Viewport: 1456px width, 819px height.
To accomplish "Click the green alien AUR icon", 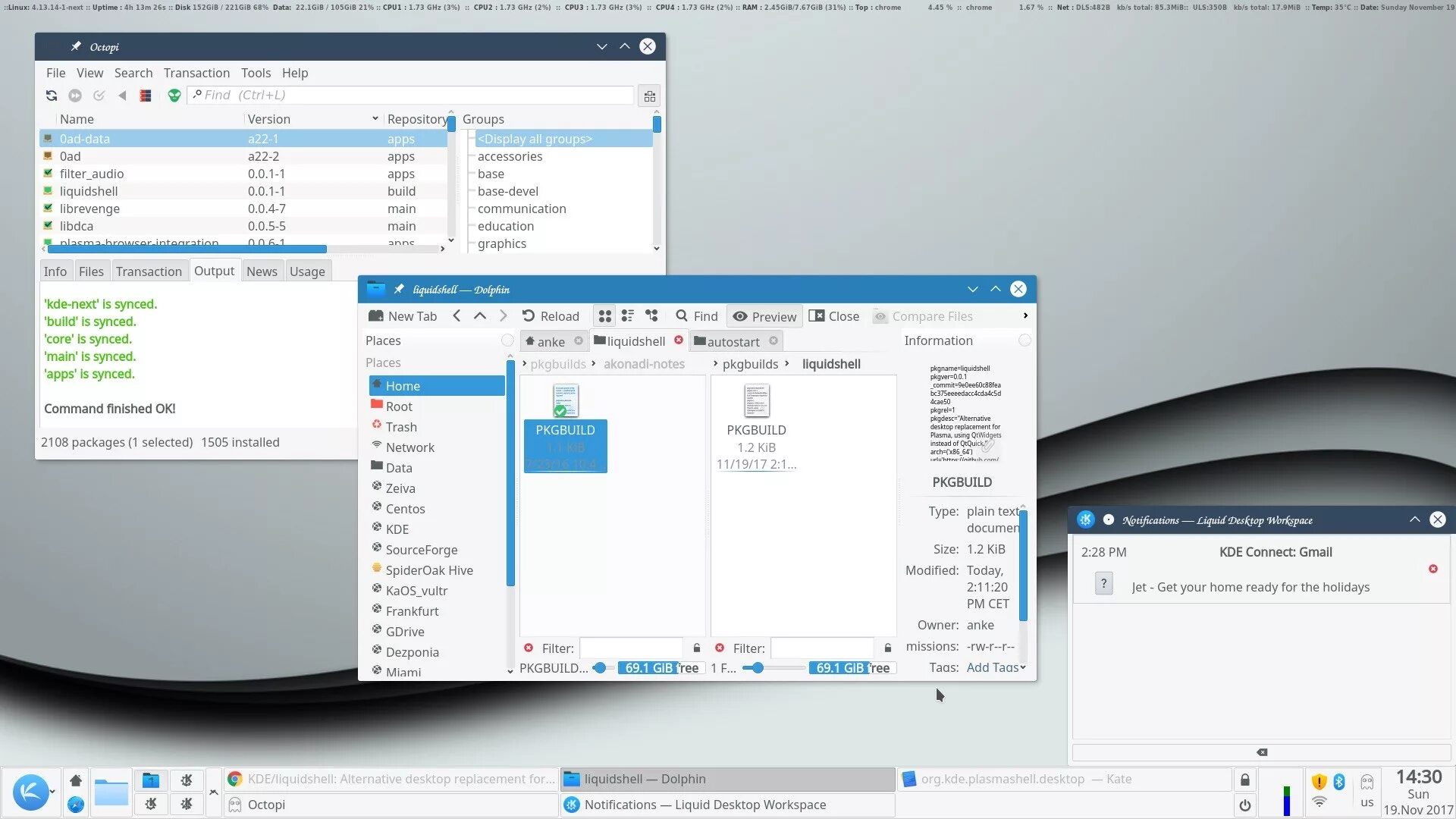I will [x=174, y=96].
